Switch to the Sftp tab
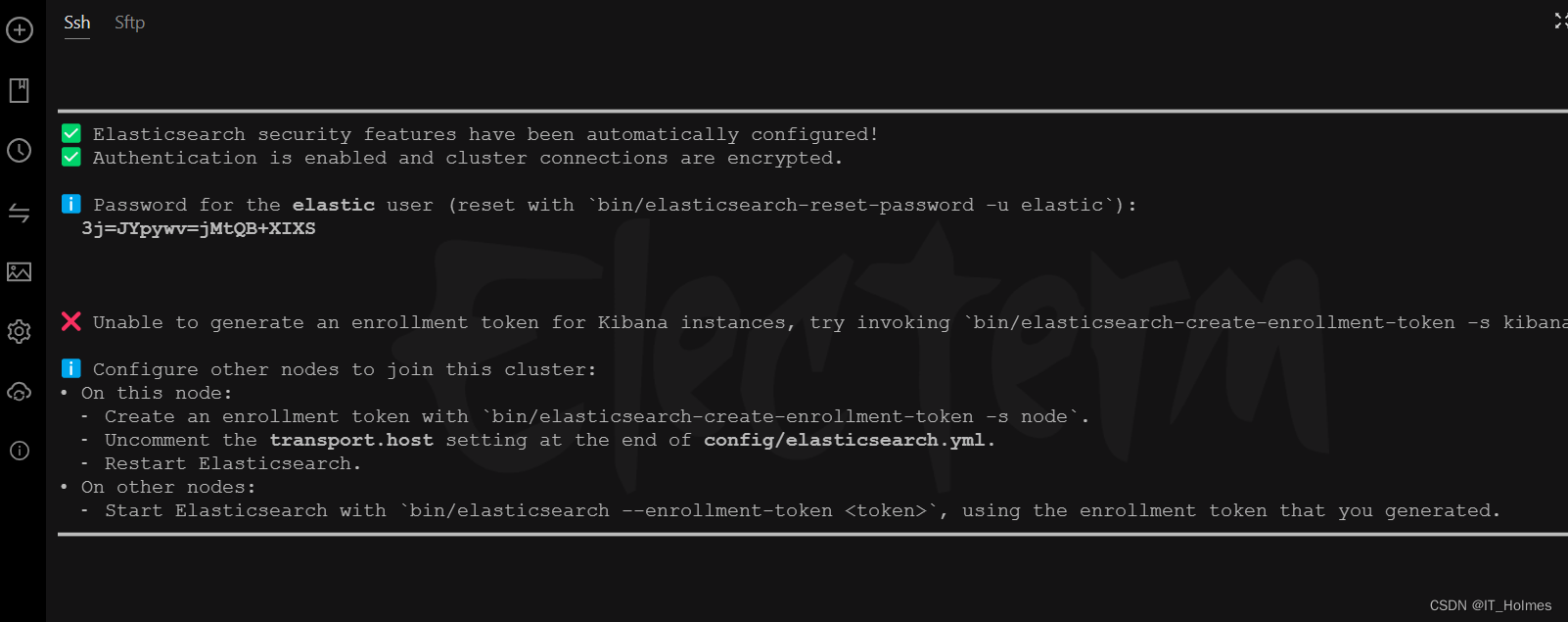 (129, 23)
